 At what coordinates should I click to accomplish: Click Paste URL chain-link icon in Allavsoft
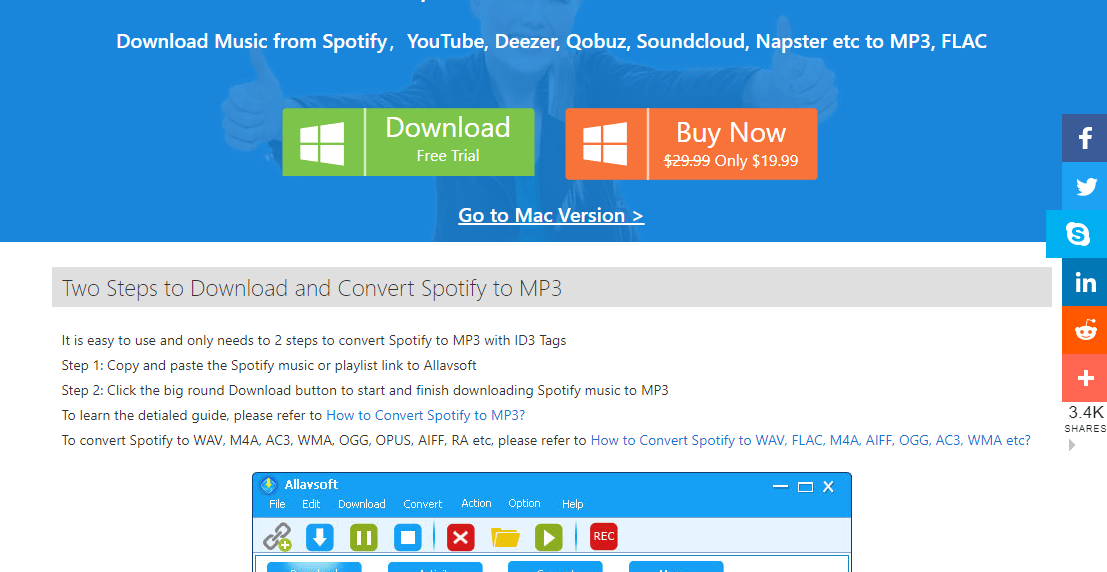click(277, 537)
